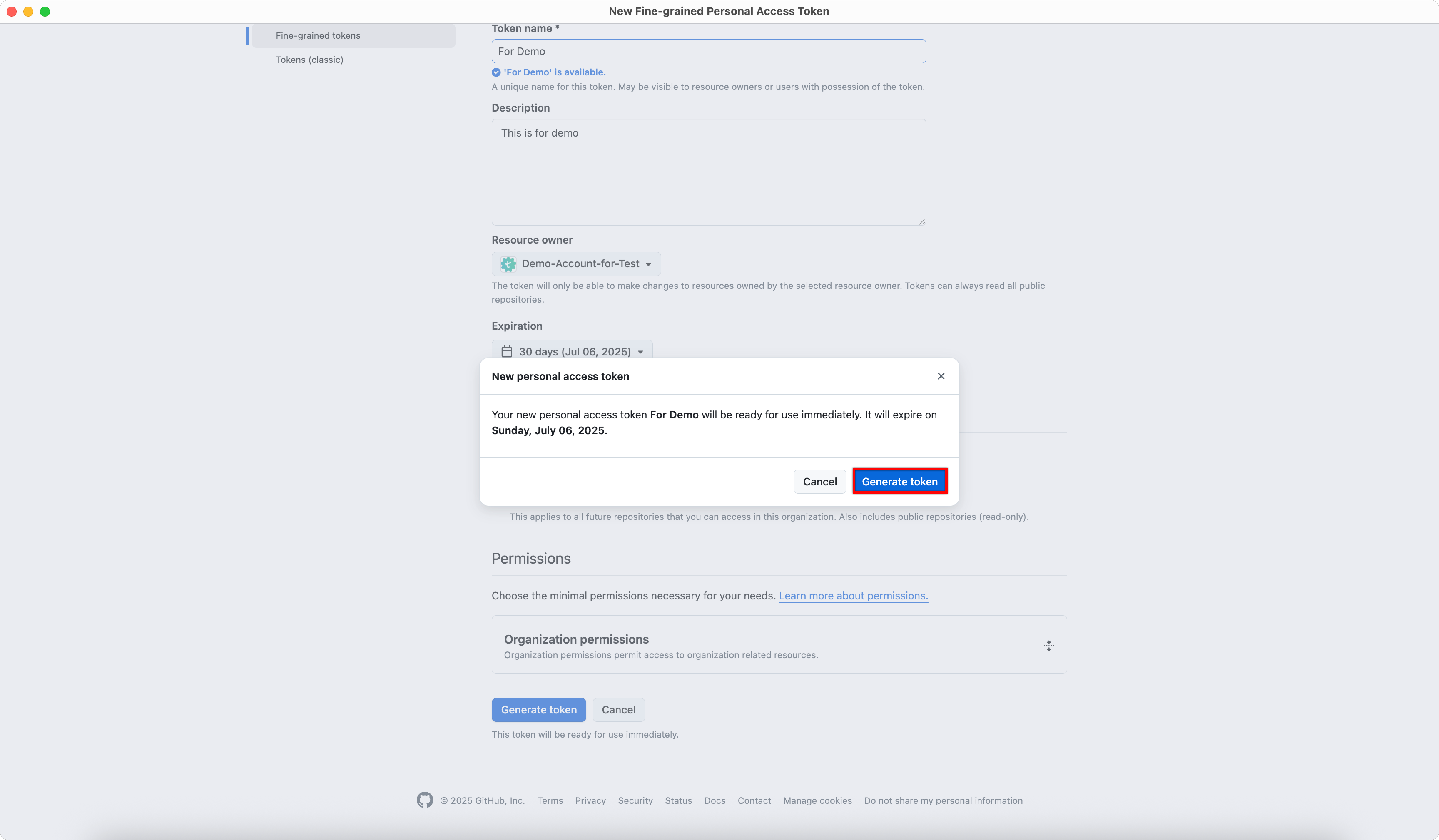The width and height of the screenshot is (1439, 840).
Task: Click Generate token in the confirmation dialog
Action: pyautogui.click(x=899, y=481)
